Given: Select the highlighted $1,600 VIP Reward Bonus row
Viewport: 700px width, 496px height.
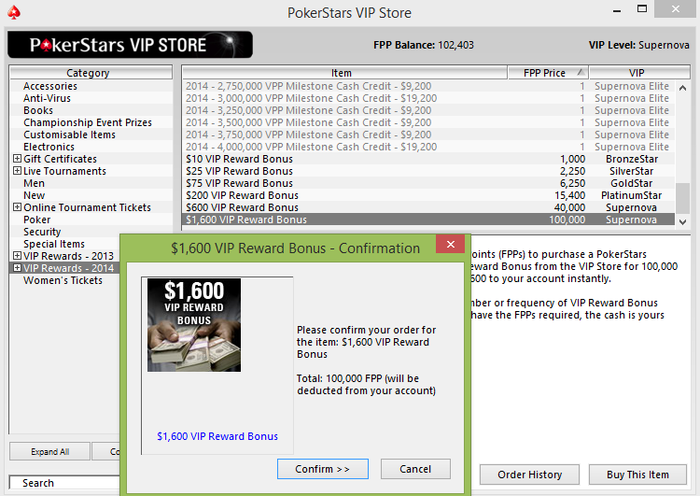Looking at the screenshot, I should 429,219.
